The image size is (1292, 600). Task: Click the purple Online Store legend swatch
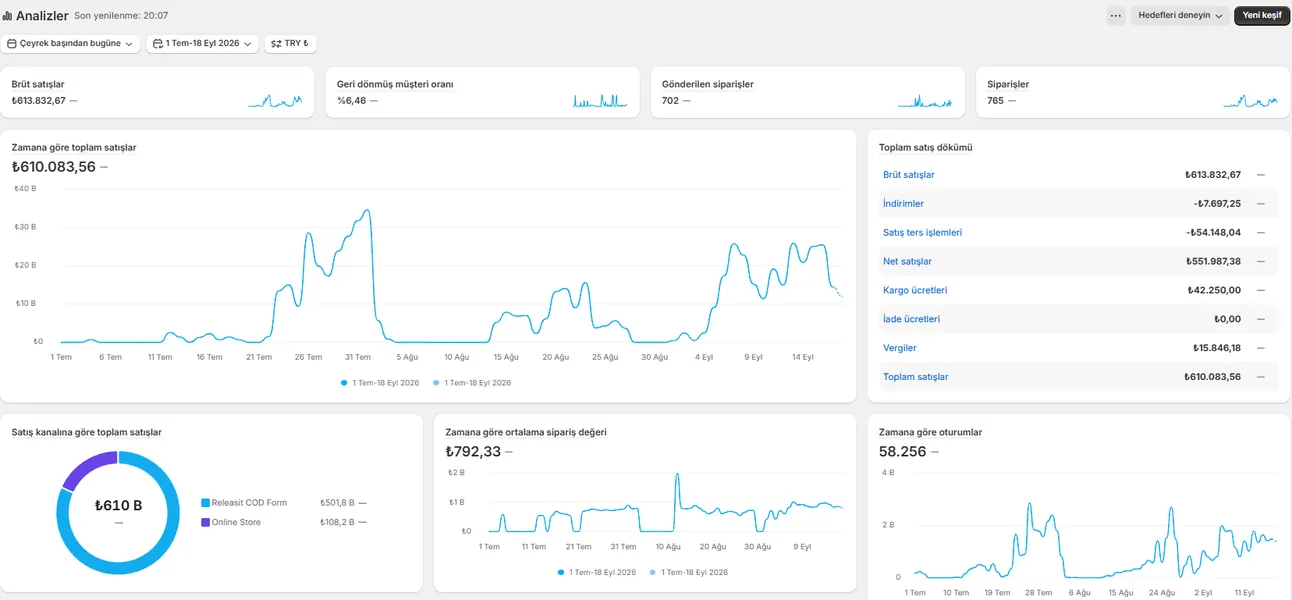click(x=205, y=522)
